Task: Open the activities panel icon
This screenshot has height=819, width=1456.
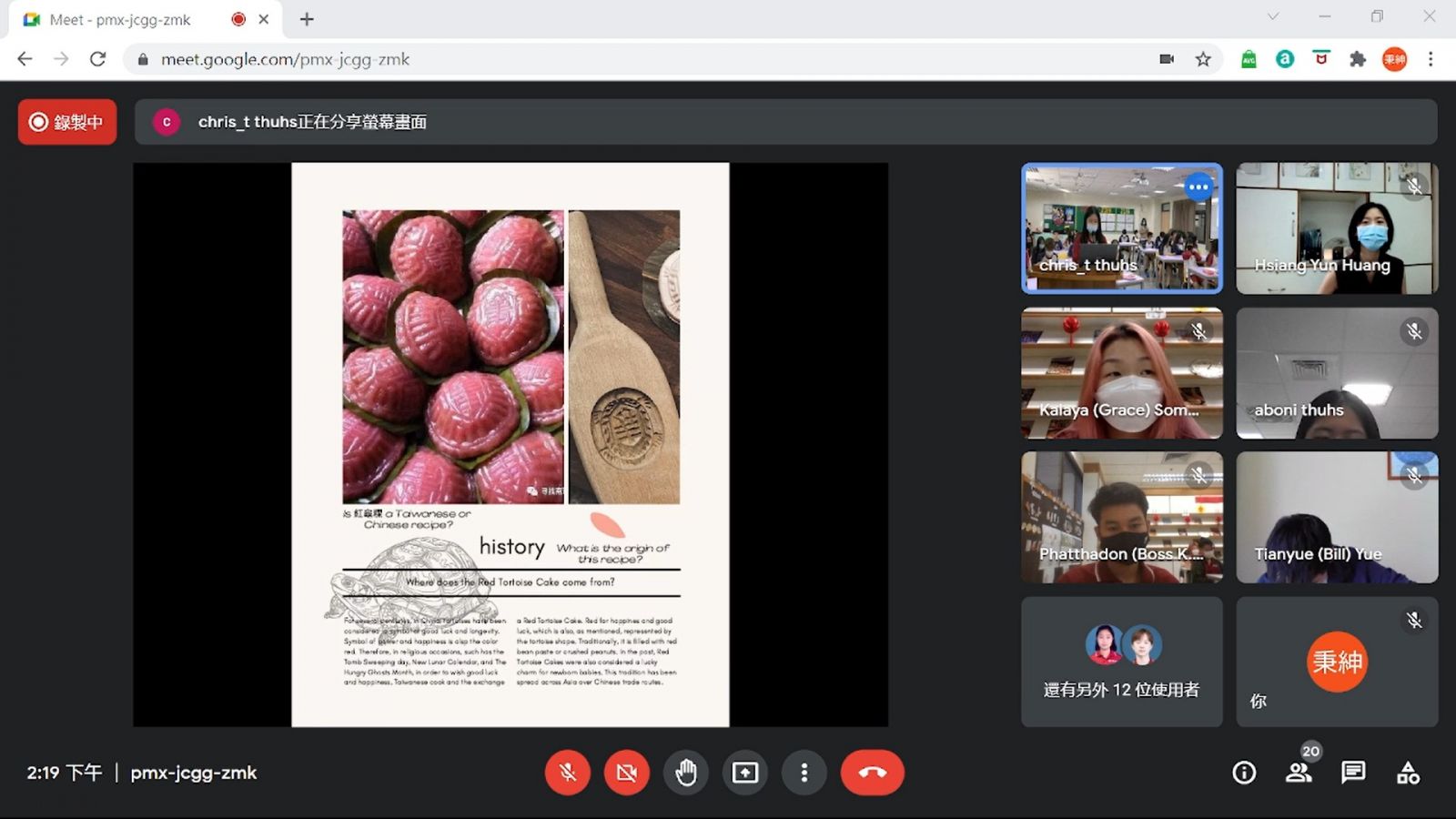Action: (1408, 773)
